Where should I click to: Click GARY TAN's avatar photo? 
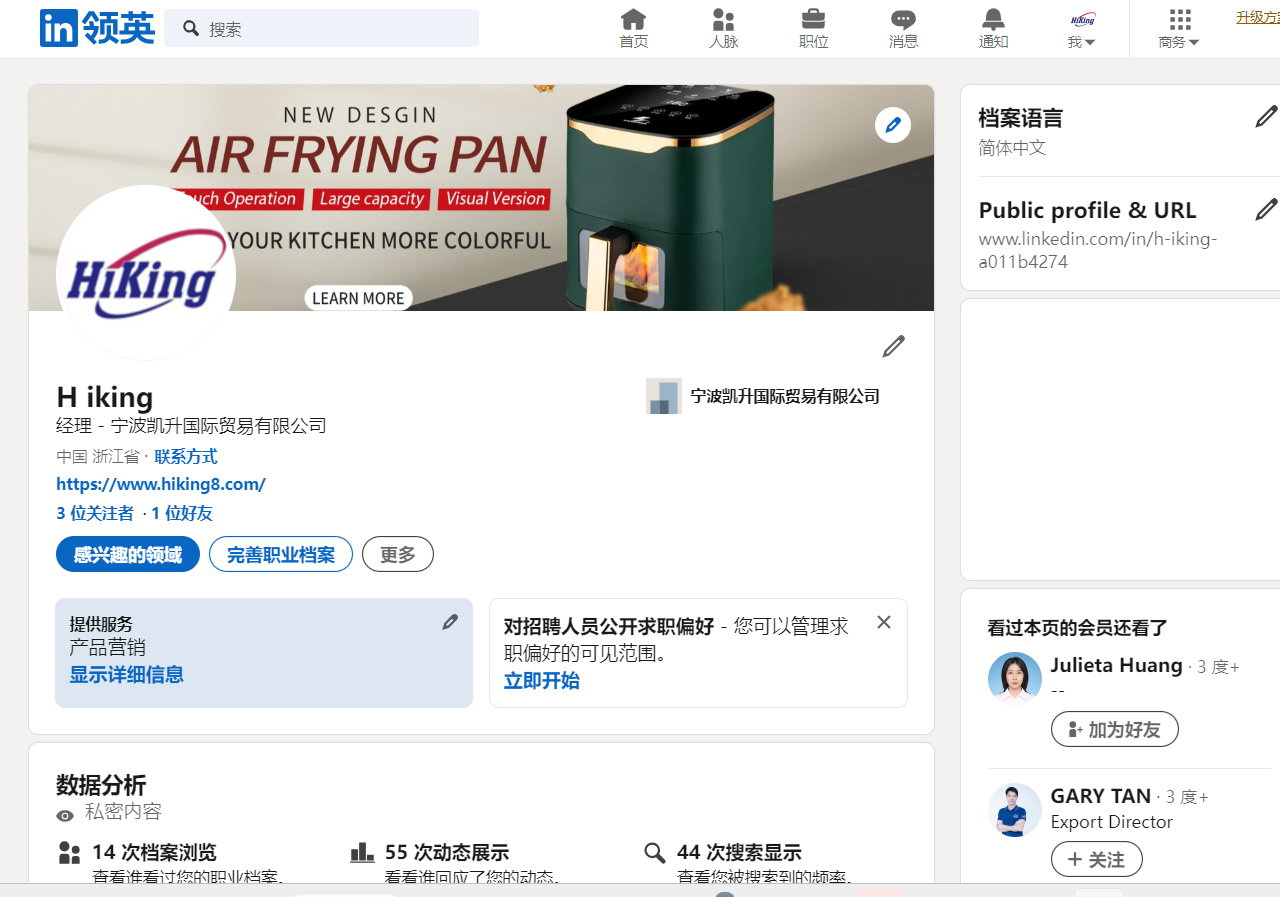tap(1015, 810)
